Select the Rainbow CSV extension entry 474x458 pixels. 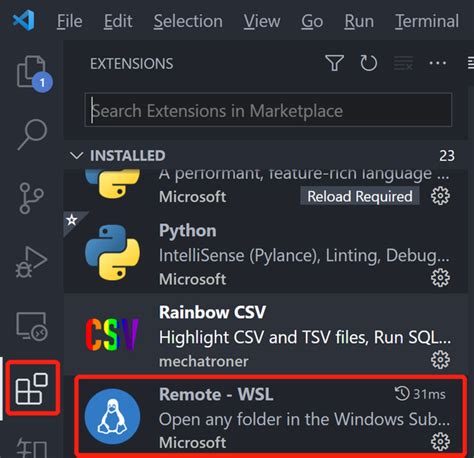coord(266,334)
